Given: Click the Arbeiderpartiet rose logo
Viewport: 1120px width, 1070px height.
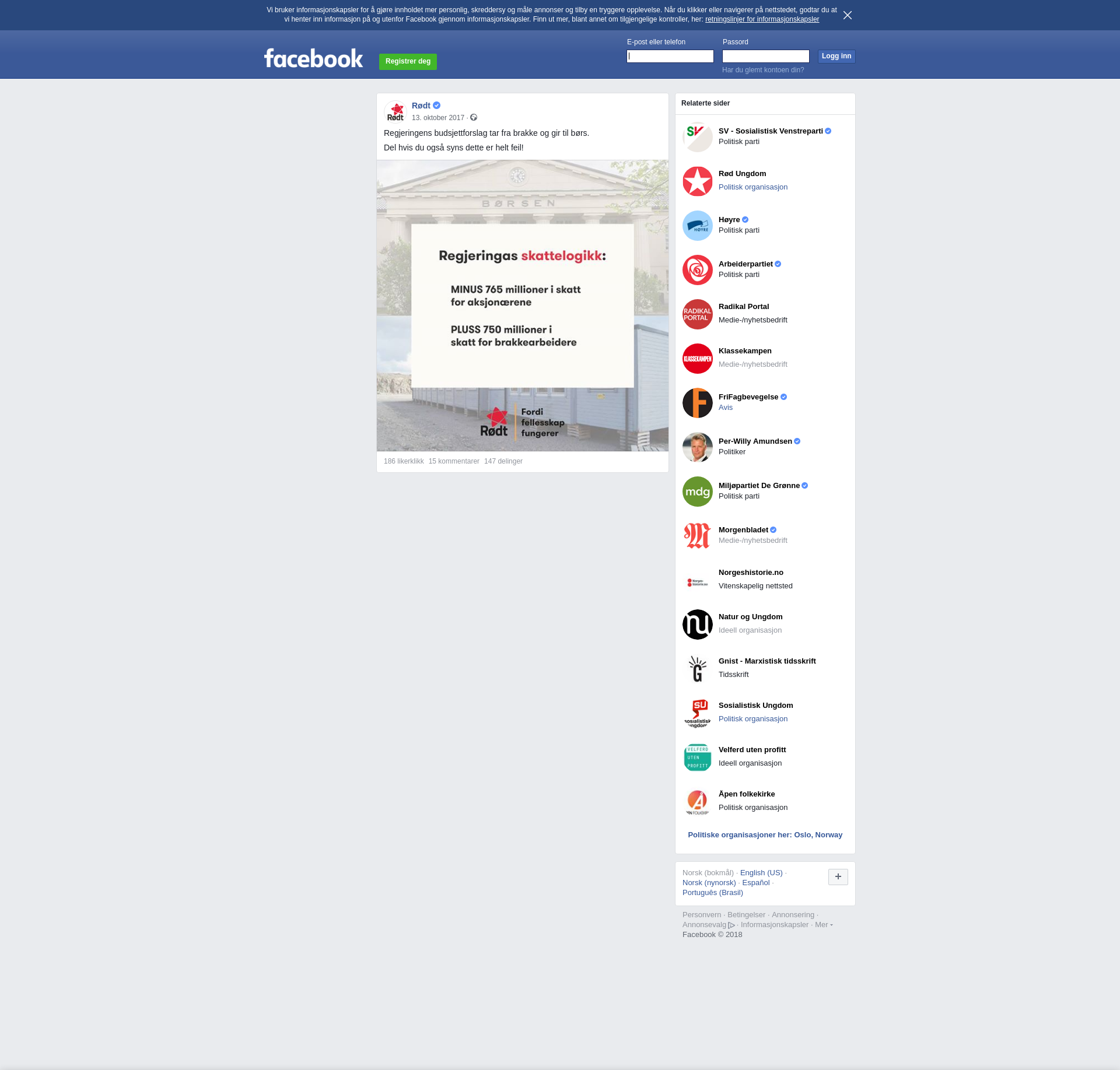Looking at the screenshot, I should pos(697,270).
